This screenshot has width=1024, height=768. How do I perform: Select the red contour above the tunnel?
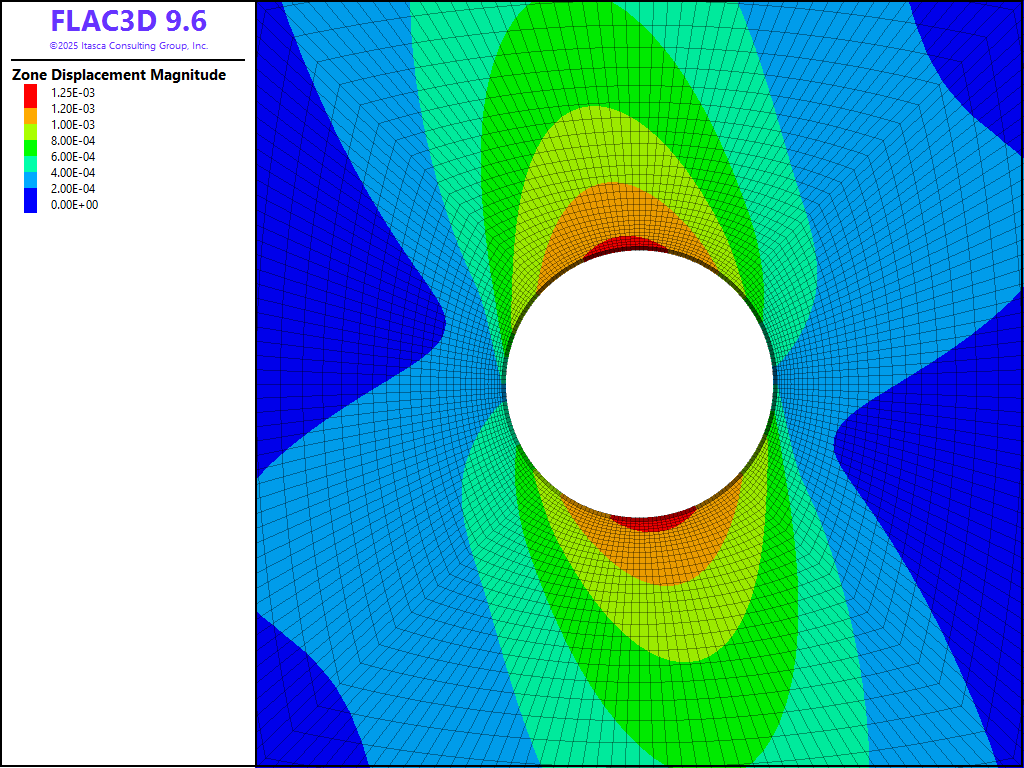pos(630,243)
